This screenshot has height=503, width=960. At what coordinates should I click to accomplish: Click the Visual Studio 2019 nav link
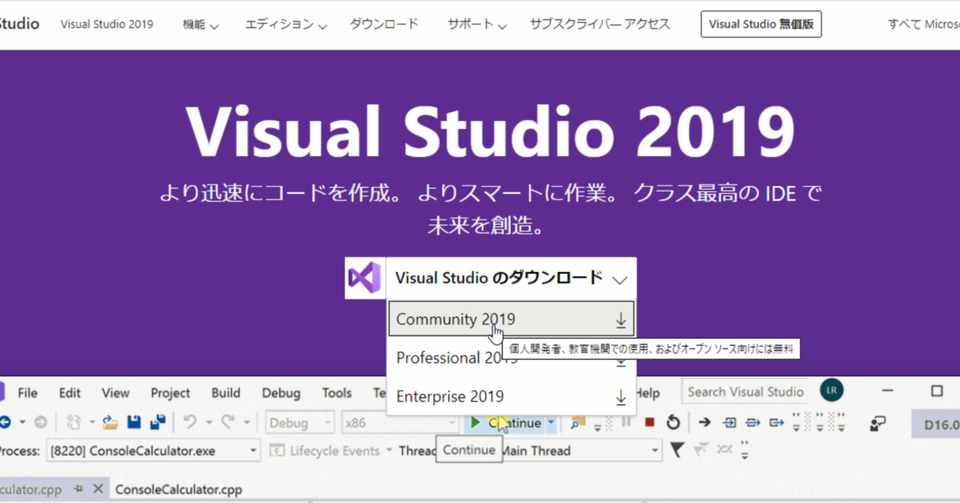(107, 24)
